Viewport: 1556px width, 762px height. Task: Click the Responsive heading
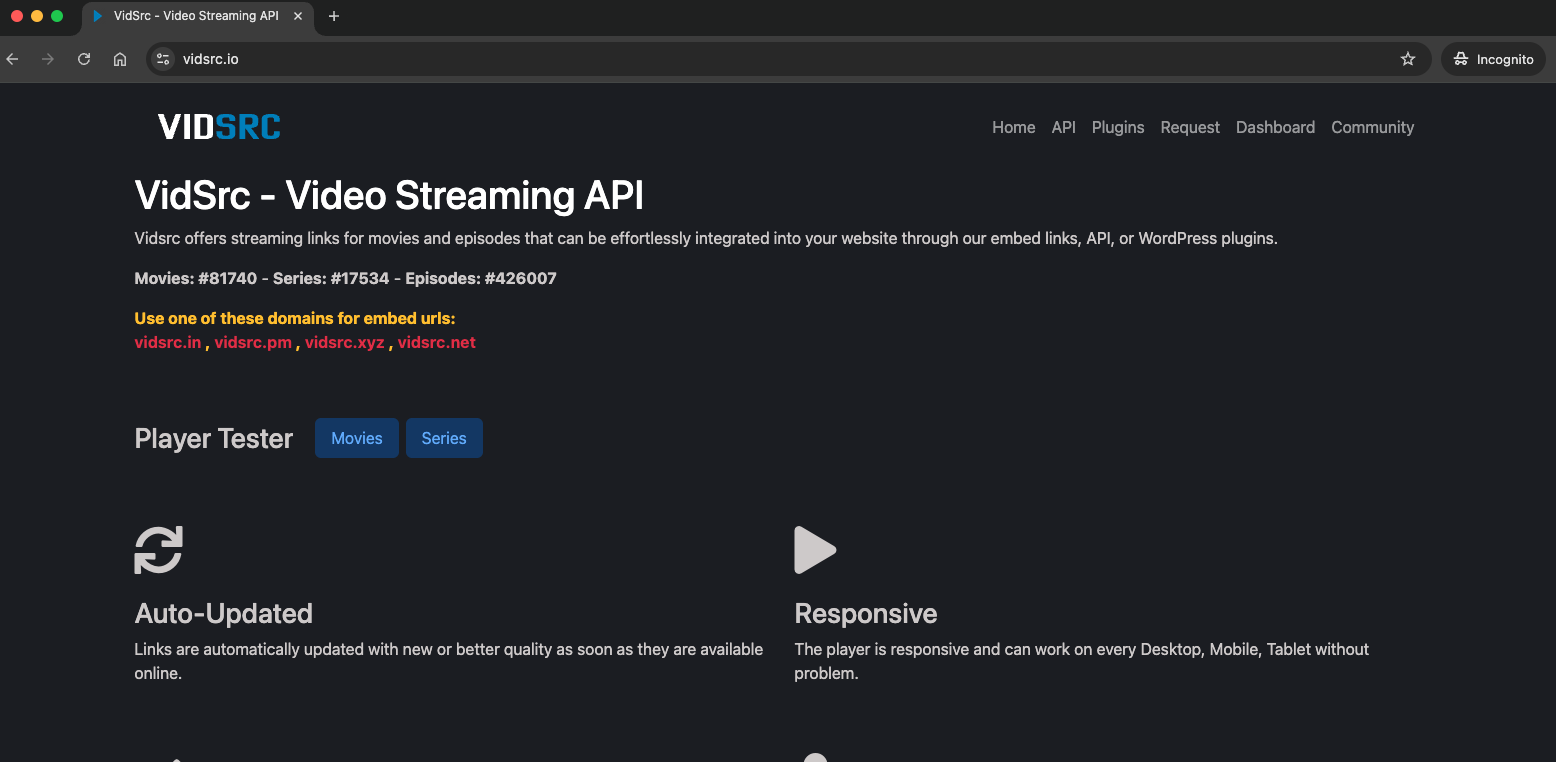pyautogui.click(x=866, y=613)
